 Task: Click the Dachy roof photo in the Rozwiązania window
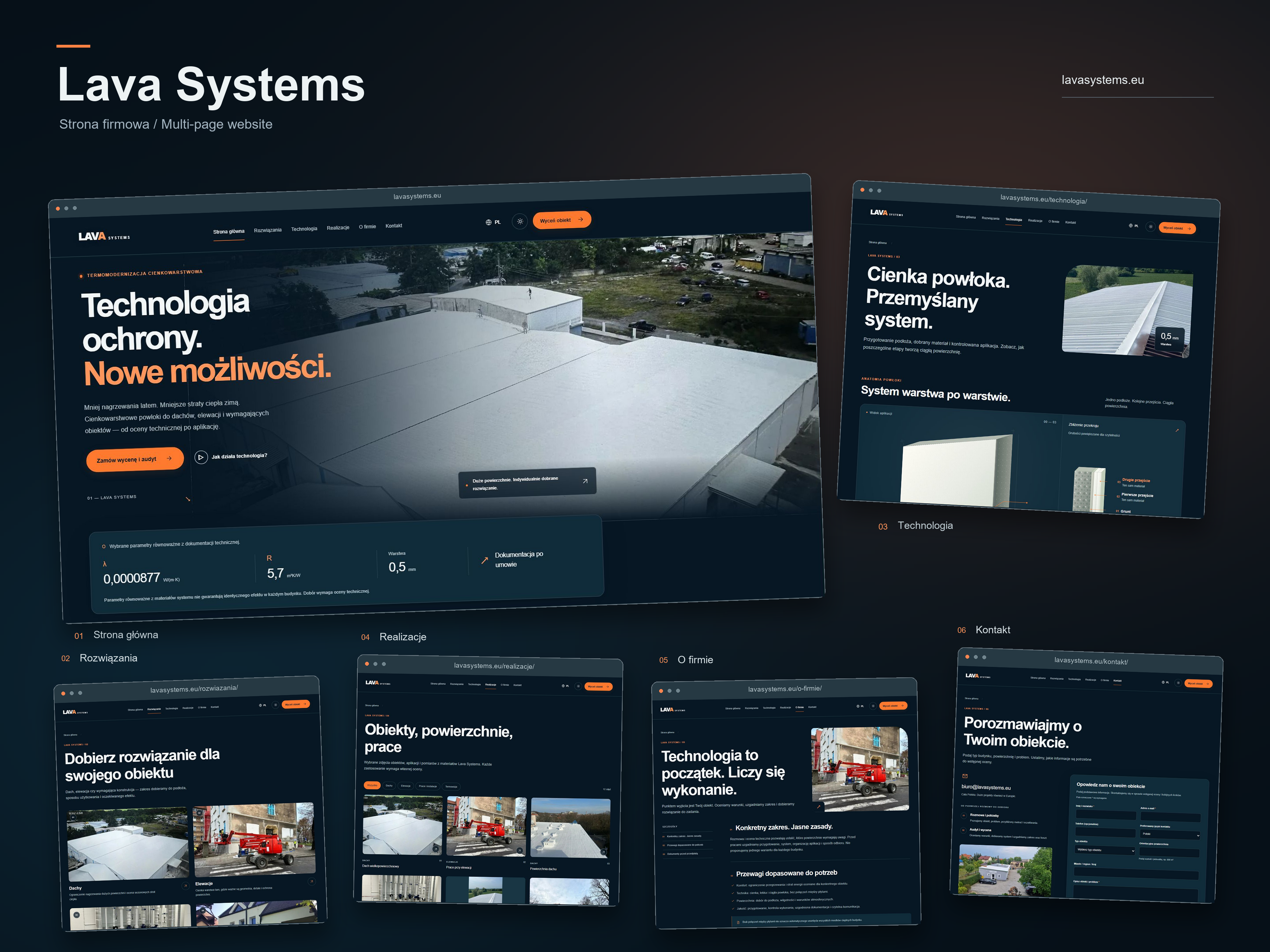point(128,843)
